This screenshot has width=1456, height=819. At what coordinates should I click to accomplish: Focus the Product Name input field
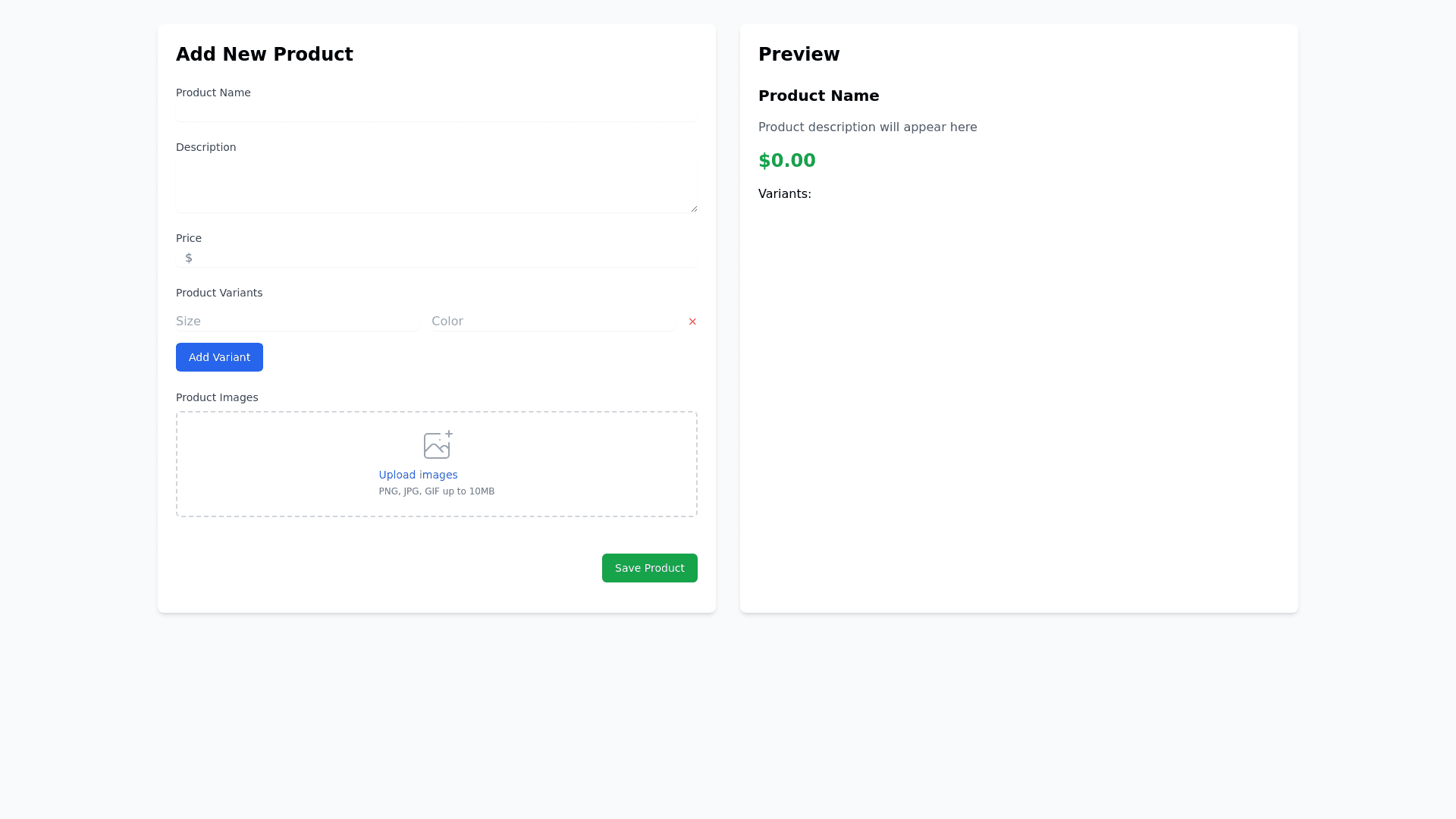point(437,112)
